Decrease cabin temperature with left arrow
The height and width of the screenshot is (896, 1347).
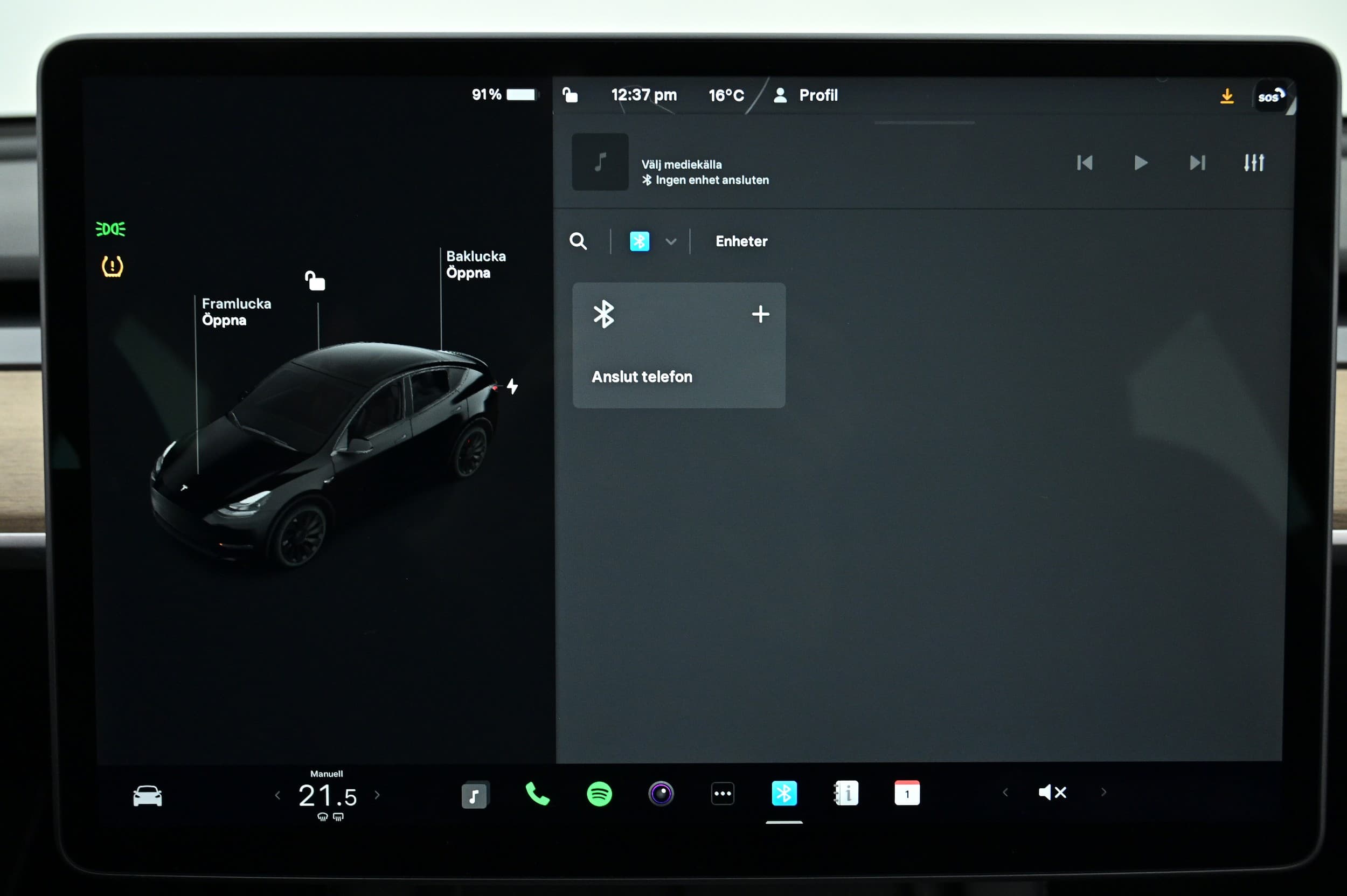[x=277, y=795]
